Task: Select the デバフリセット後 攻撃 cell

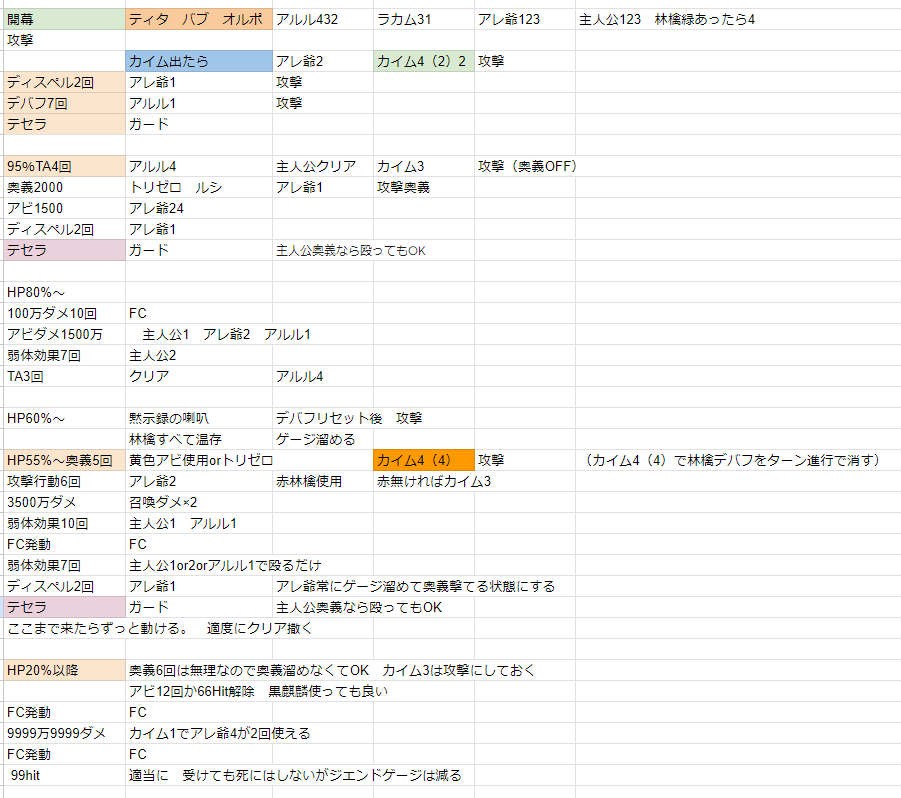Action: point(349,418)
